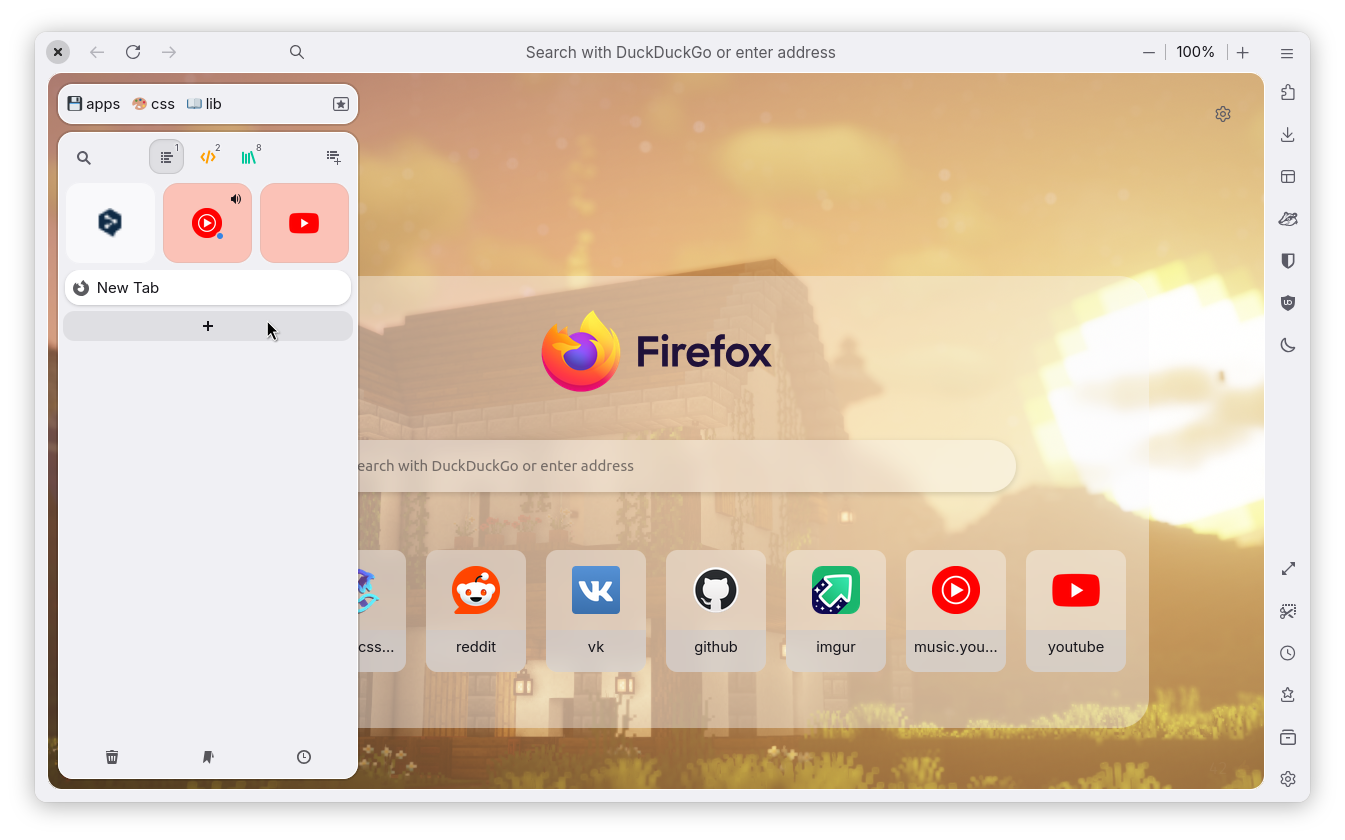Open the bookmarks flag icon in panel footer
1345x840 pixels.
click(x=208, y=757)
